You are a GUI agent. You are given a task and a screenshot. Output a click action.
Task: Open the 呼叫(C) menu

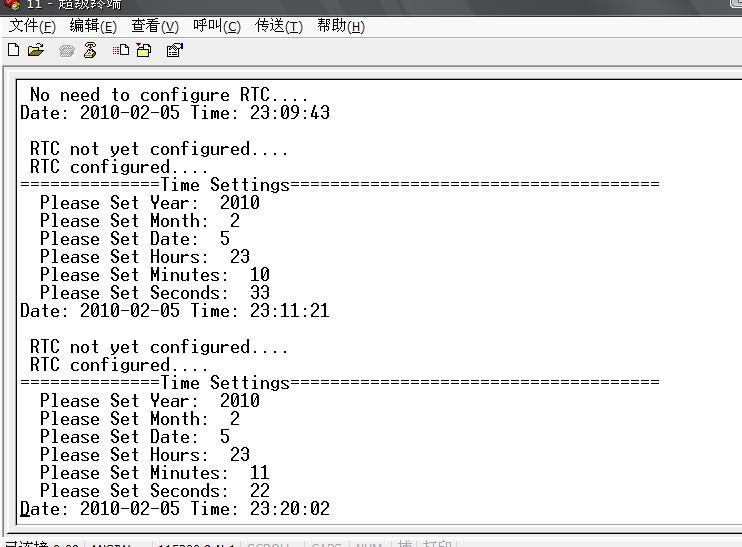217,26
